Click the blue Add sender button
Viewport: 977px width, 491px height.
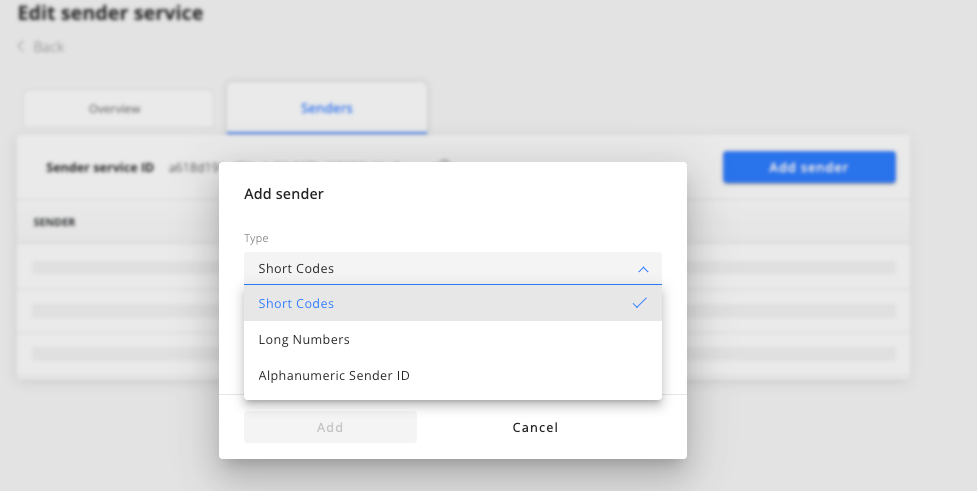tap(809, 167)
